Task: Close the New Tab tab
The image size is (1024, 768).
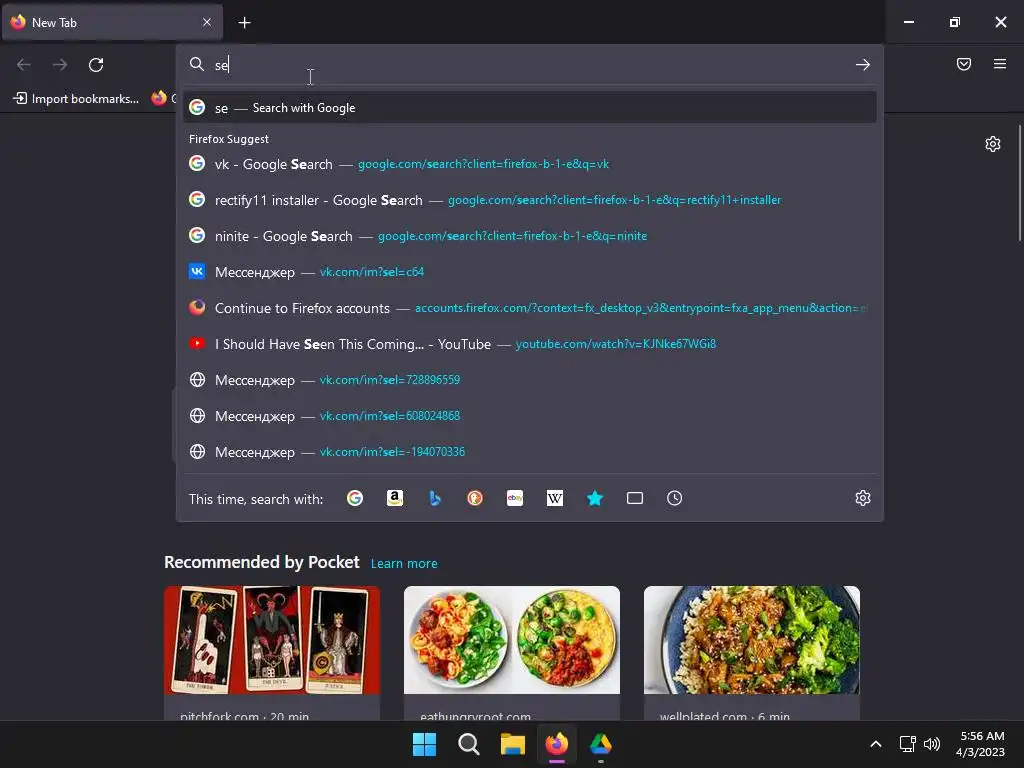Action: (207, 22)
